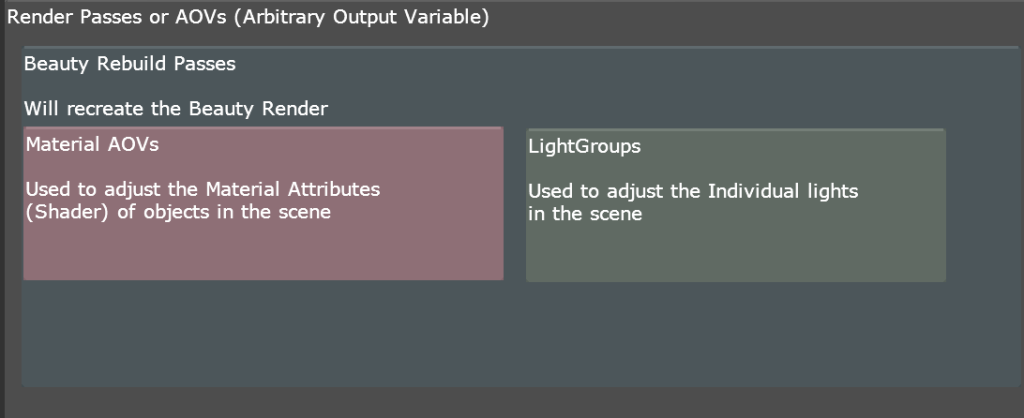Click the 'in the scene' line under LightGroups

[x=585, y=214]
